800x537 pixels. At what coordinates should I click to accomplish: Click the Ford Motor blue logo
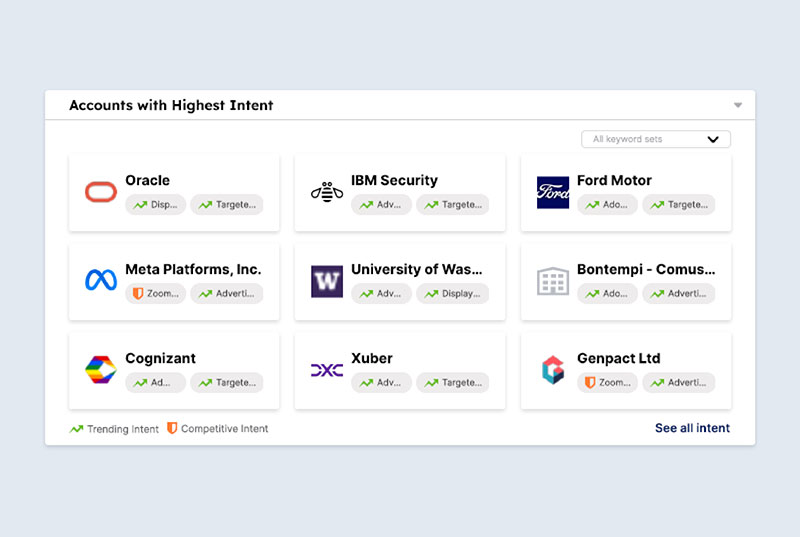(x=553, y=192)
